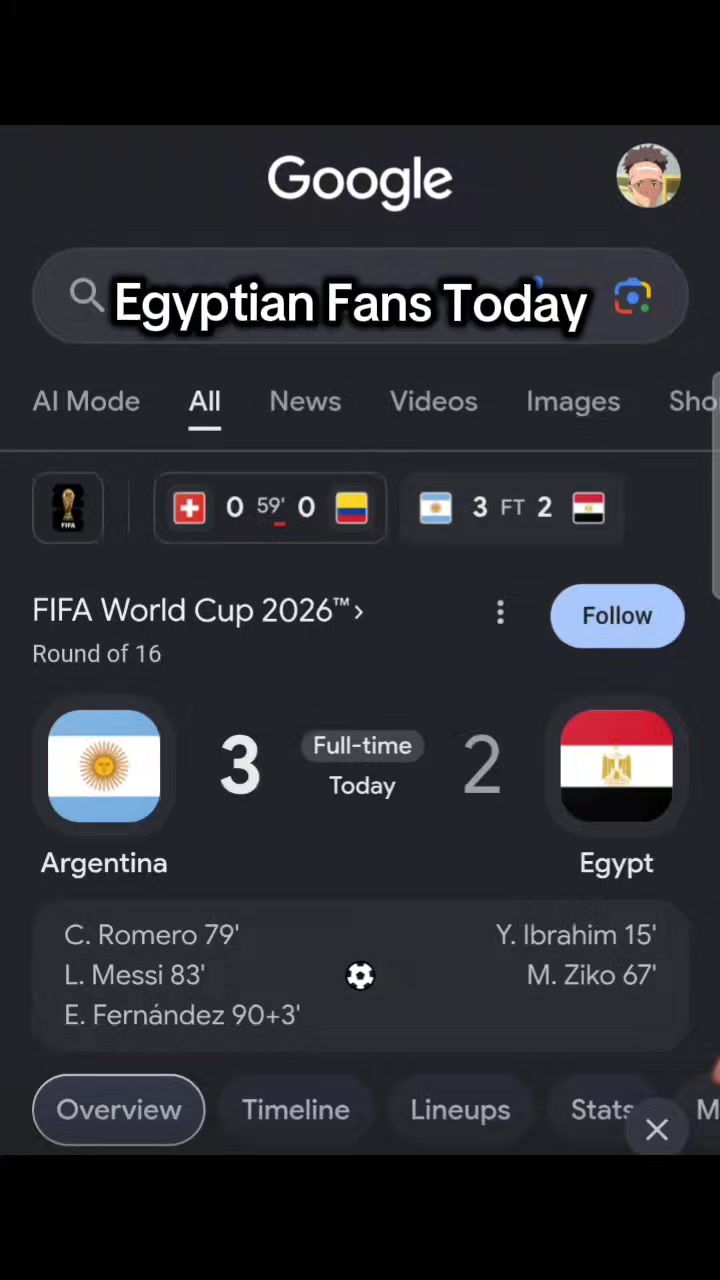Open the Lineups match tab
This screenshot has height=1280, width=720.
coord(460,1110)
